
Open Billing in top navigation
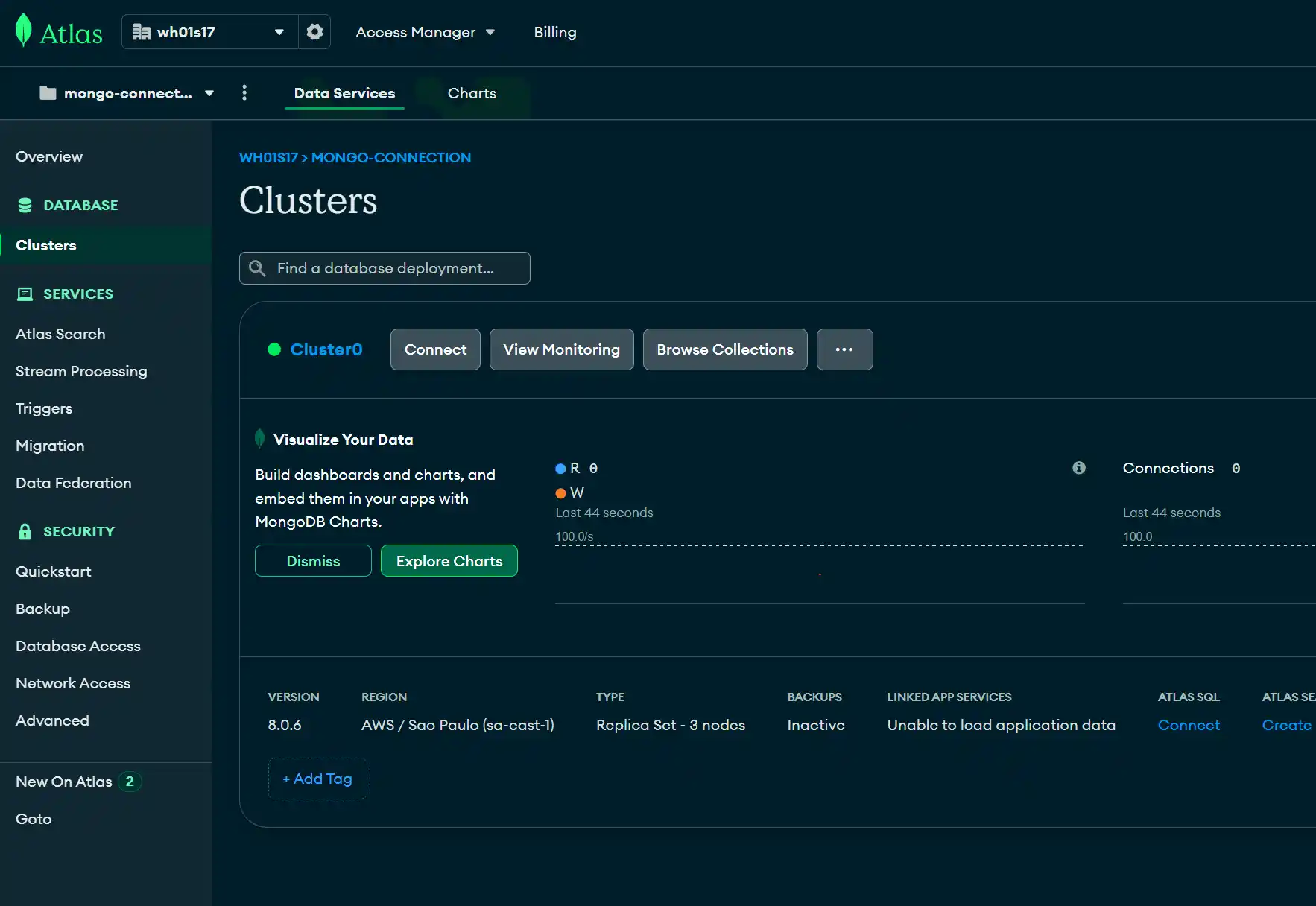(x=555, y=32)
